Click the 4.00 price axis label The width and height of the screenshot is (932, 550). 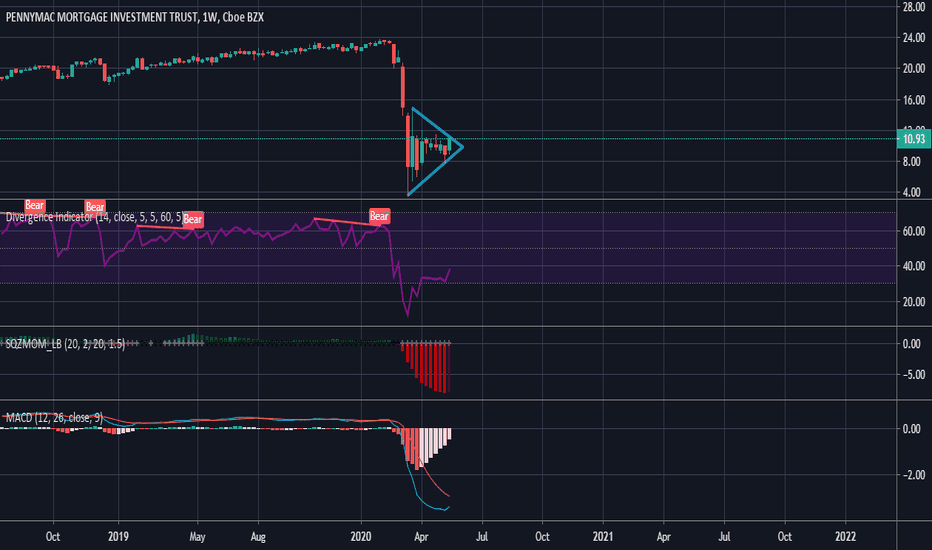[911, 193]
